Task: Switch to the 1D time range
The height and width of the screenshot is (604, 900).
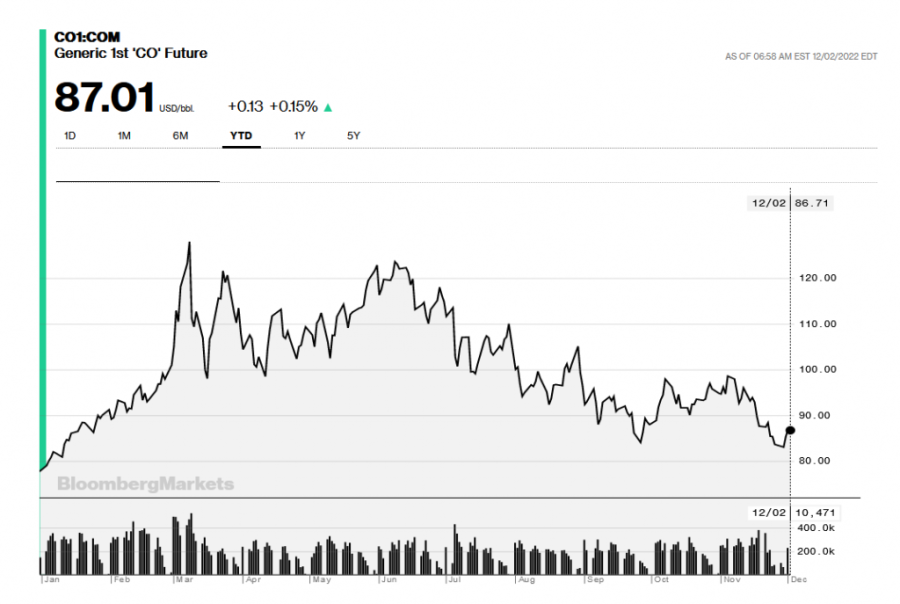Action: coord(70,136)
